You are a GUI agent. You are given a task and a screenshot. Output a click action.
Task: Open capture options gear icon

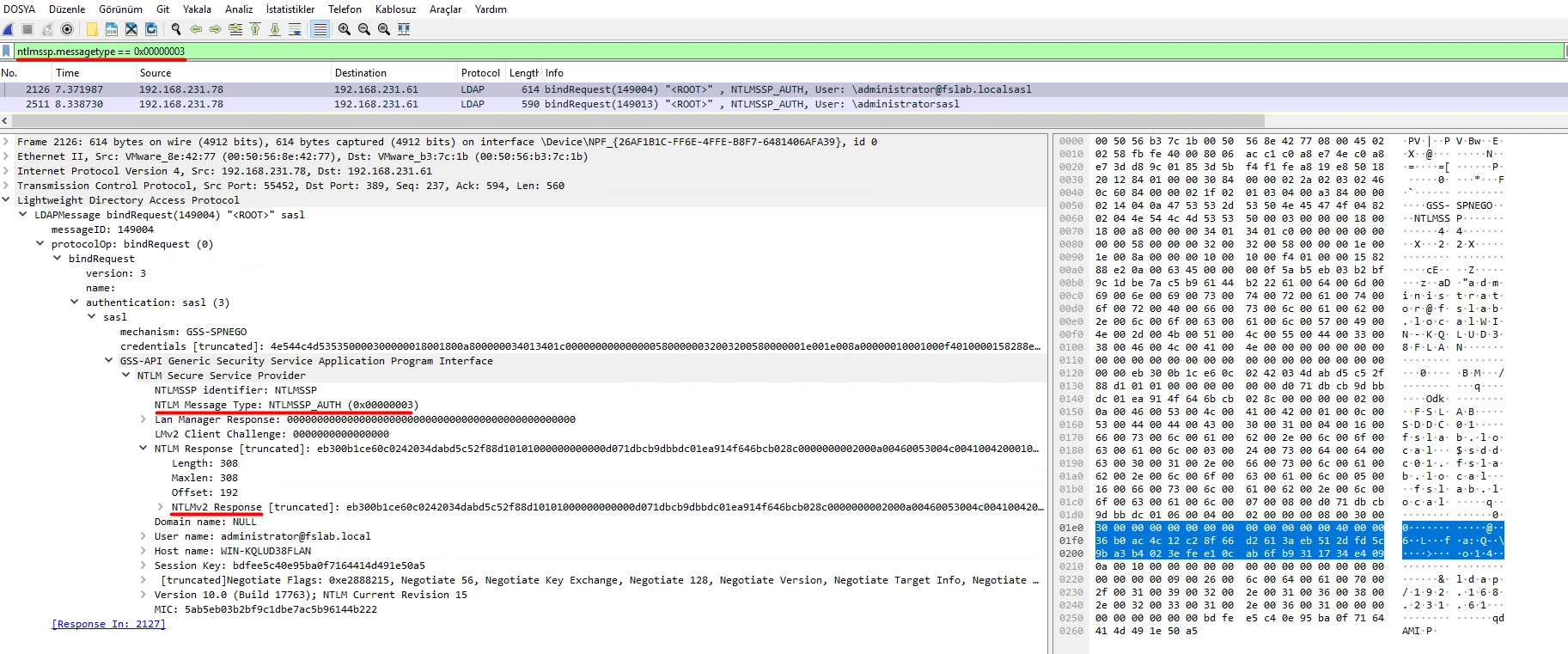tap(67, 29)
